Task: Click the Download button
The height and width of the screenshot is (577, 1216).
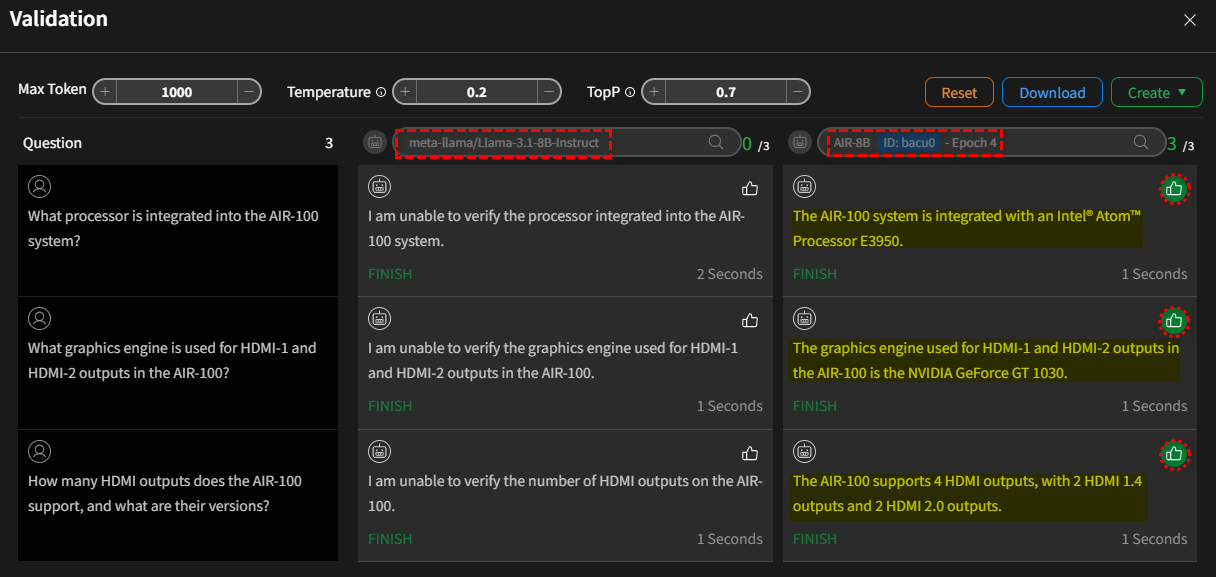Action: tap(1052, 92)
